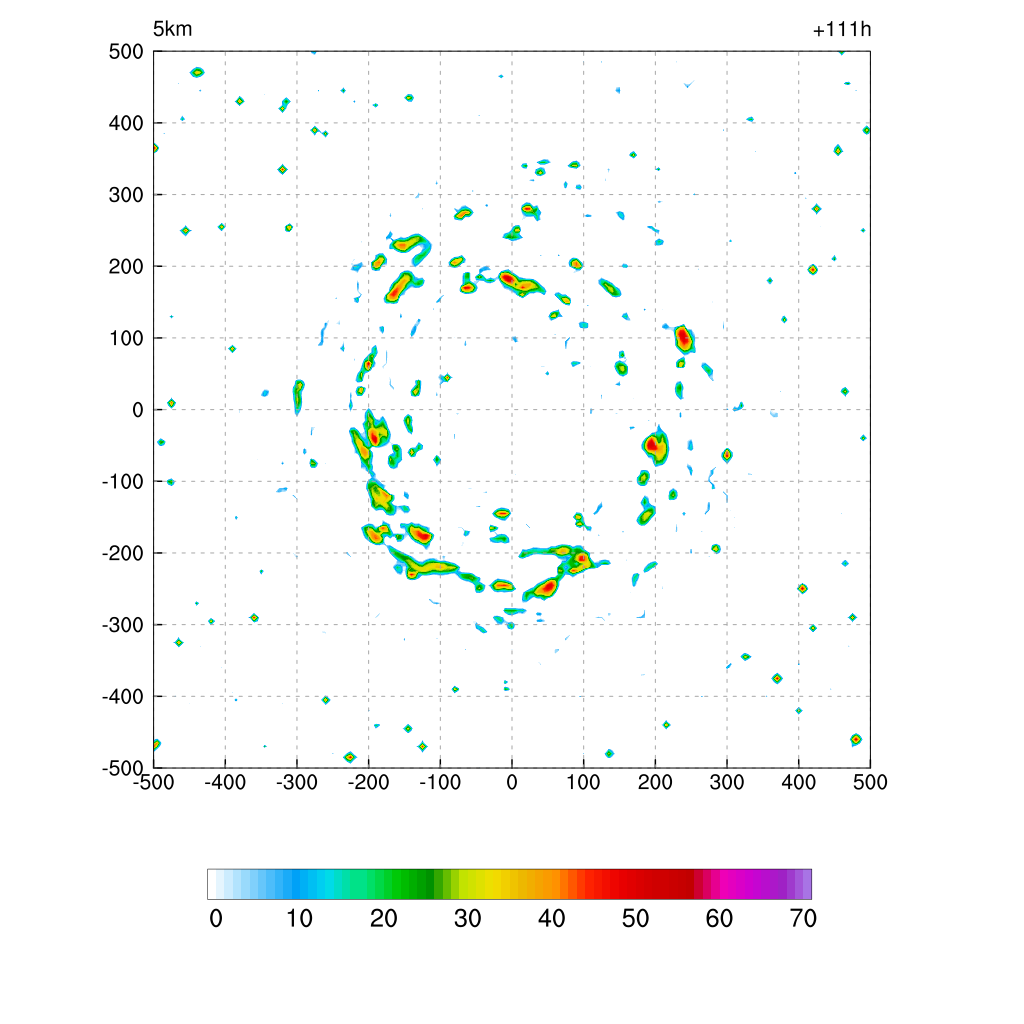Click colorbar scale label "10"
Screen dimensions: 1024x1024
tap(300, 919)
